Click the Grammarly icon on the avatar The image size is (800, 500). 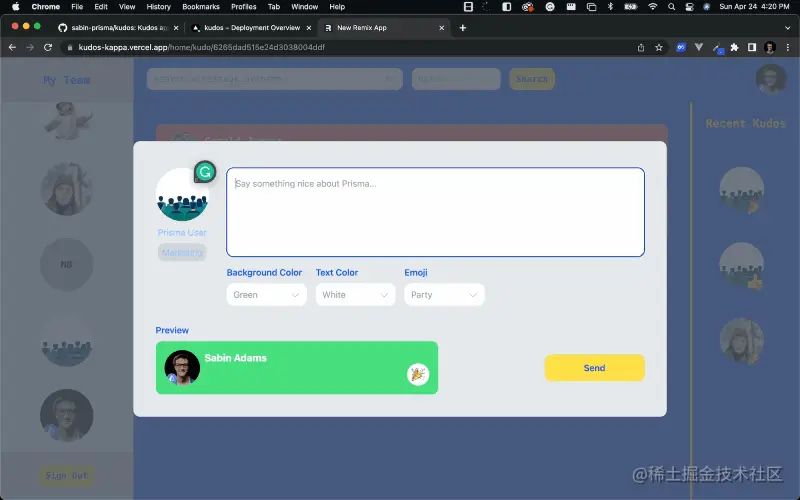coord(205,172)
